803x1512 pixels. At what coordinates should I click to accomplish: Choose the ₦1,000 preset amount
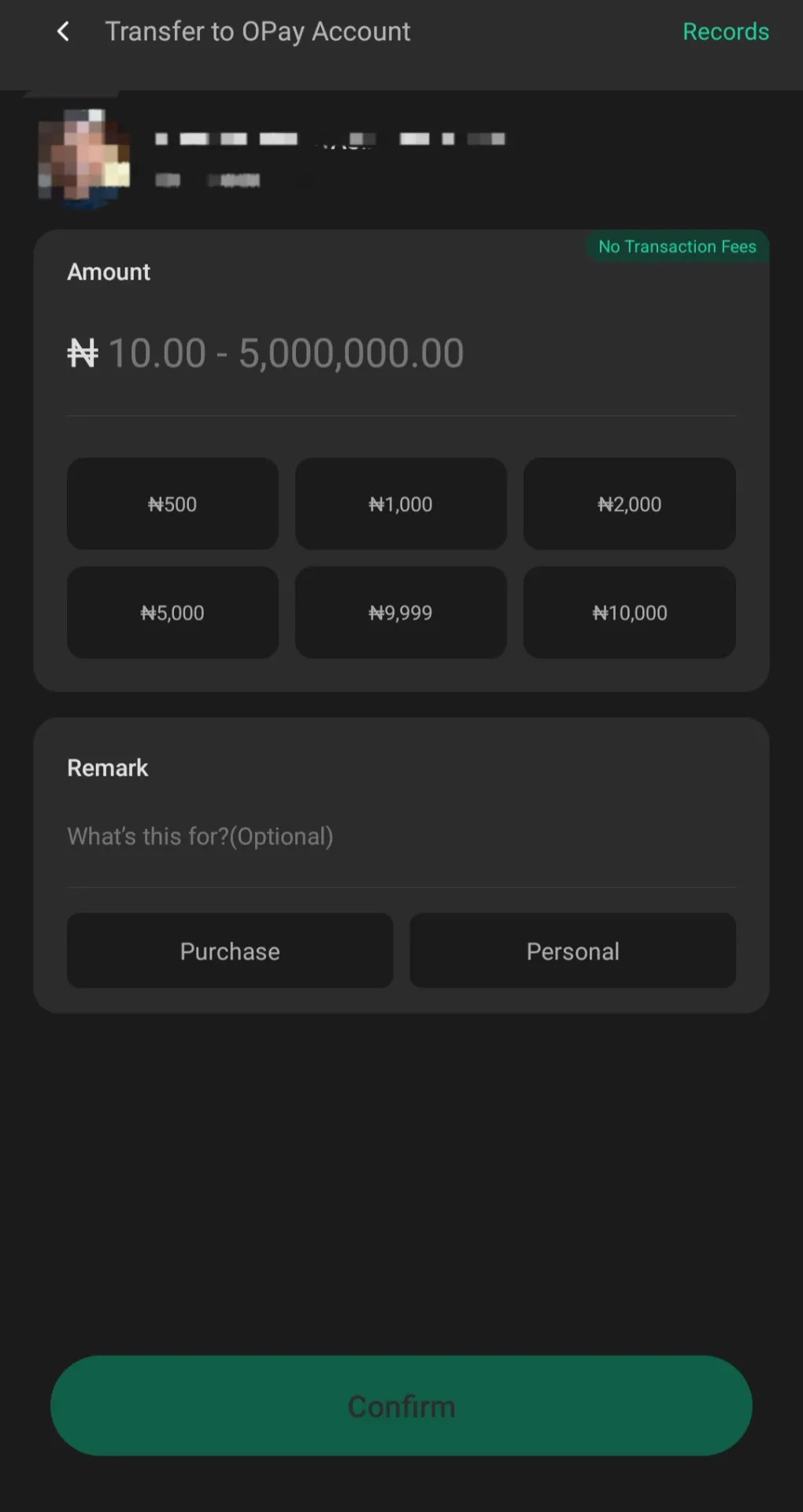tap(401, 504)
